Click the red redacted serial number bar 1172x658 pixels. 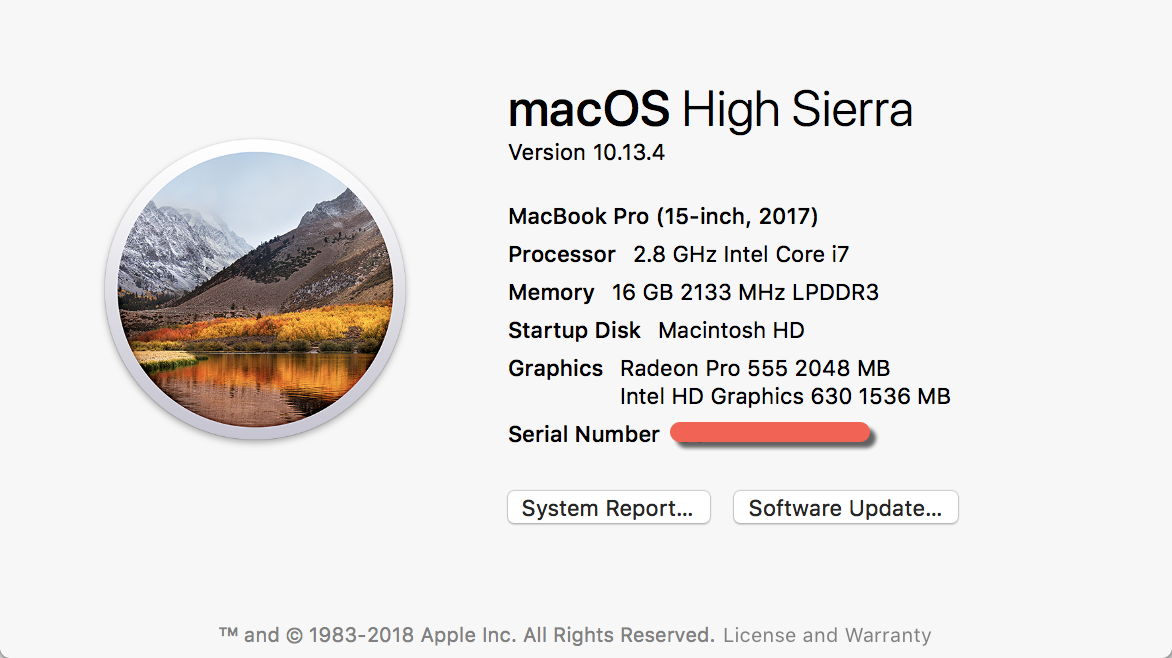(x=771, y=433)
